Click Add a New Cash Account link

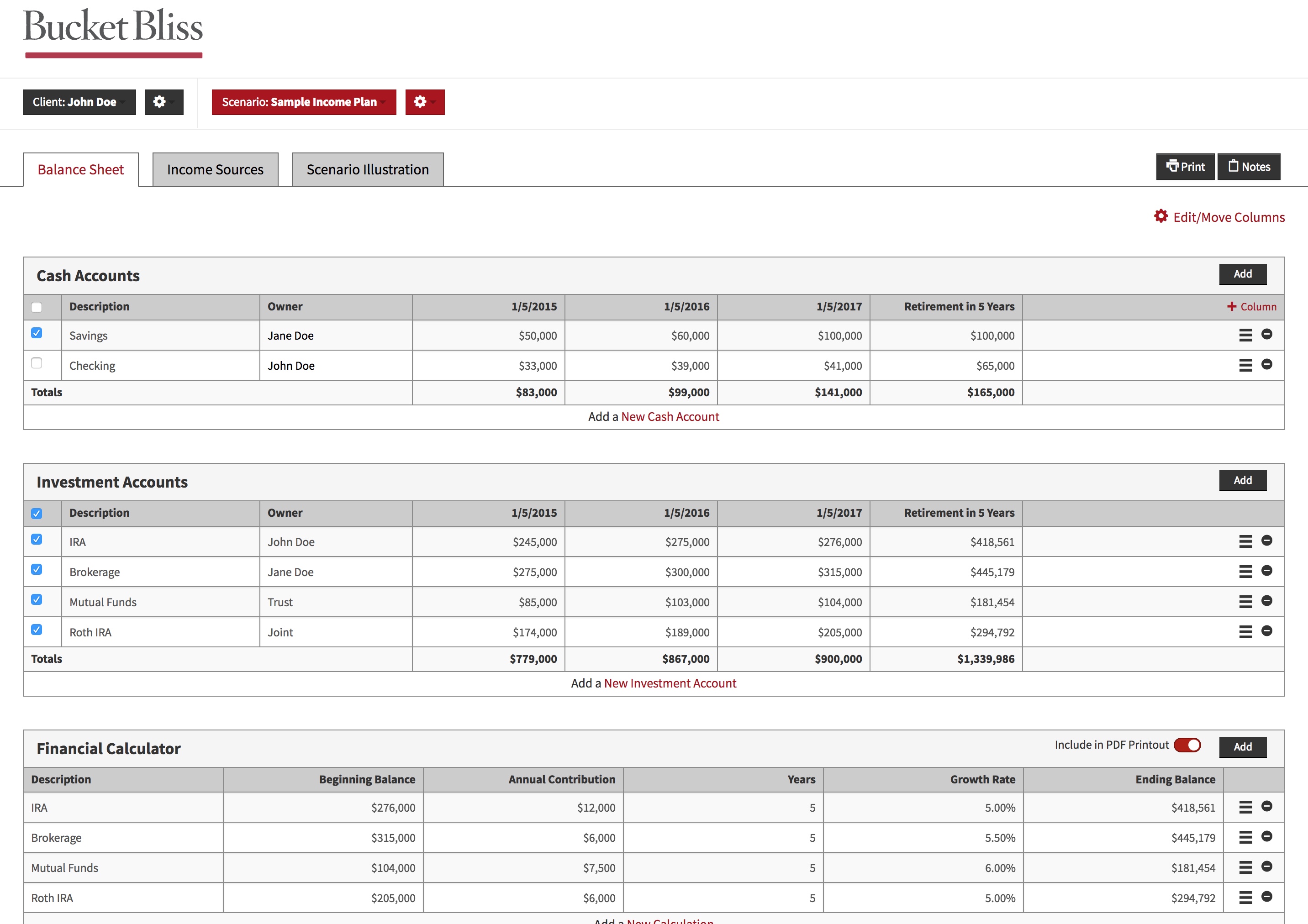(x=670, y=416)
